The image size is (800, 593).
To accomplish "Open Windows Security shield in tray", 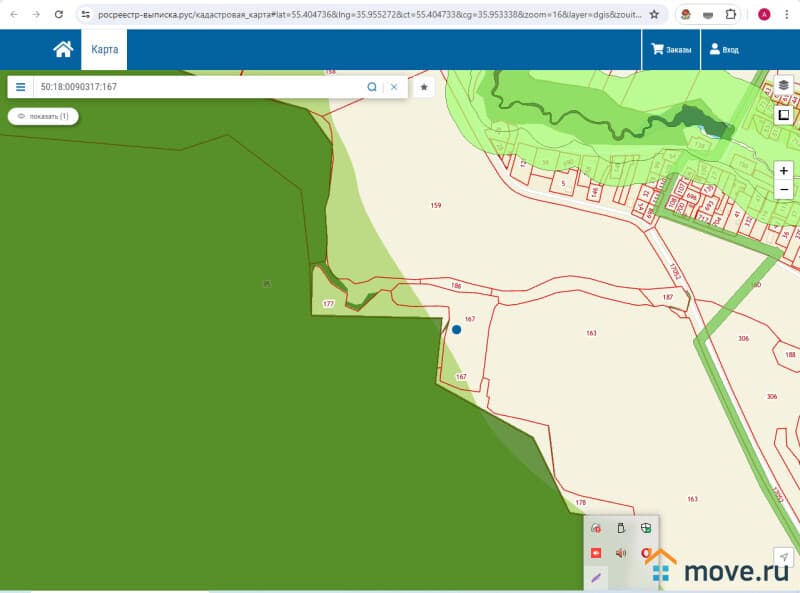I will pyautogui.click(x=646, y=528).
